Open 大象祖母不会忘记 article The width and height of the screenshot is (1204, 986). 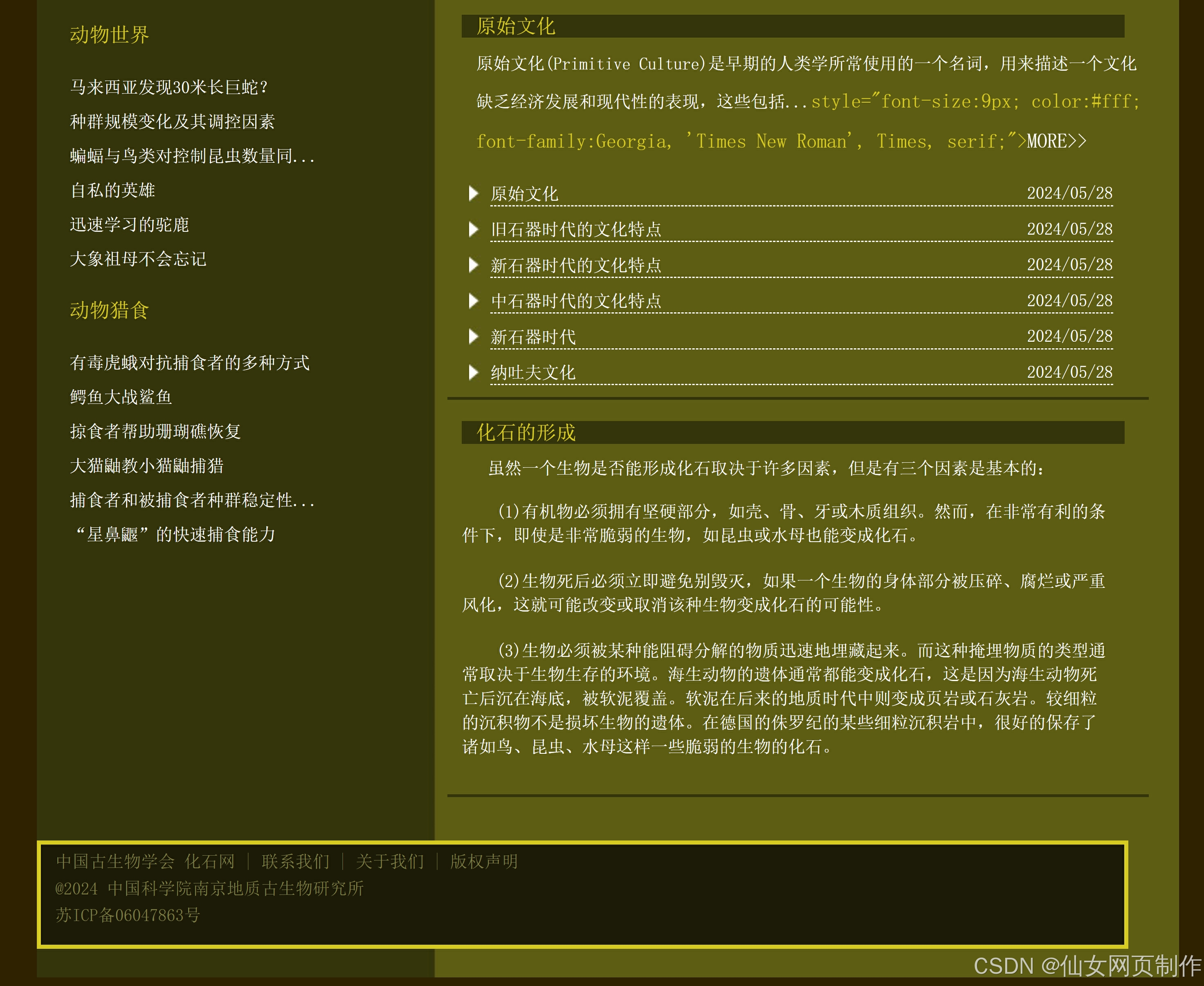tap(138, 259)
